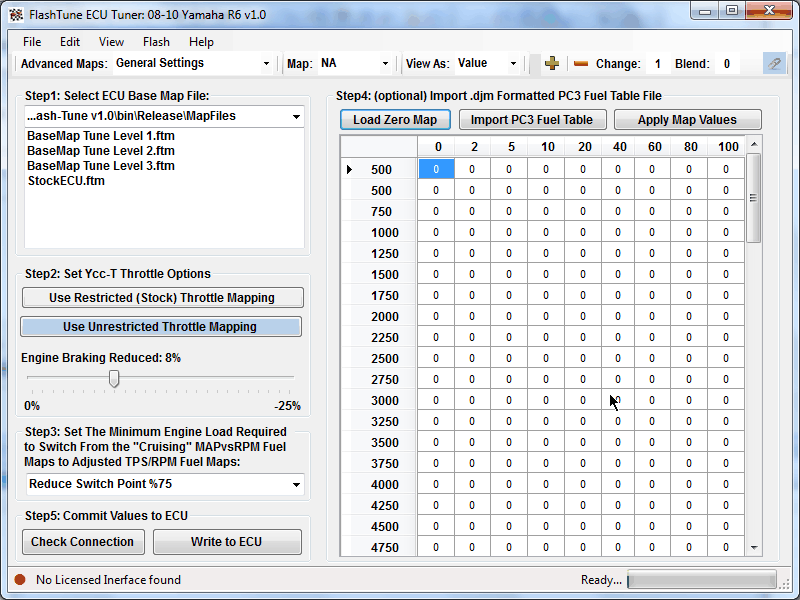Open the Flash menu
Viewport: 800px width, 600px height.
pyautogui.click(x=156, y=42)
